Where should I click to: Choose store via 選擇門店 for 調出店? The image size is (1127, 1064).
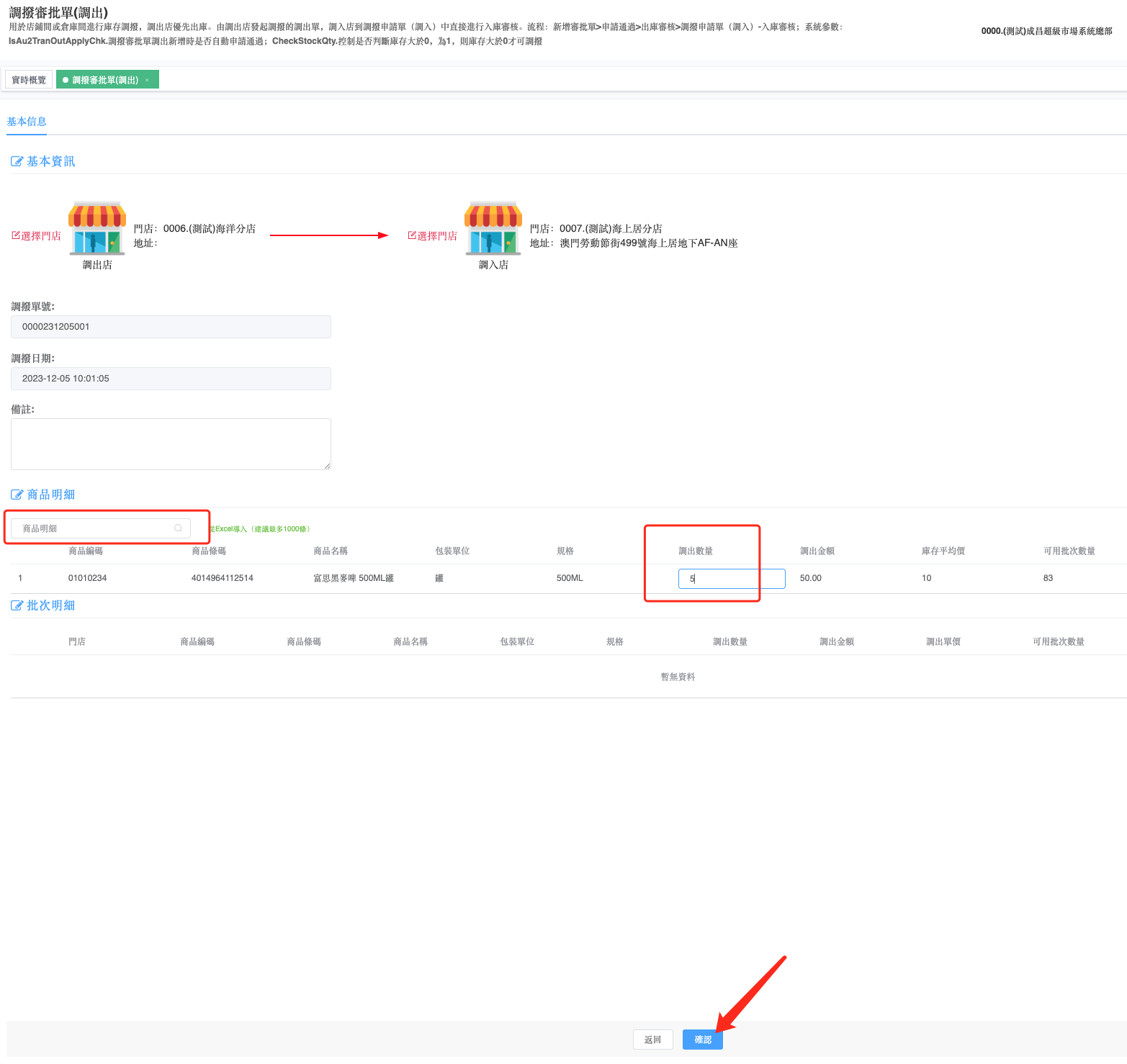point(37,236)
